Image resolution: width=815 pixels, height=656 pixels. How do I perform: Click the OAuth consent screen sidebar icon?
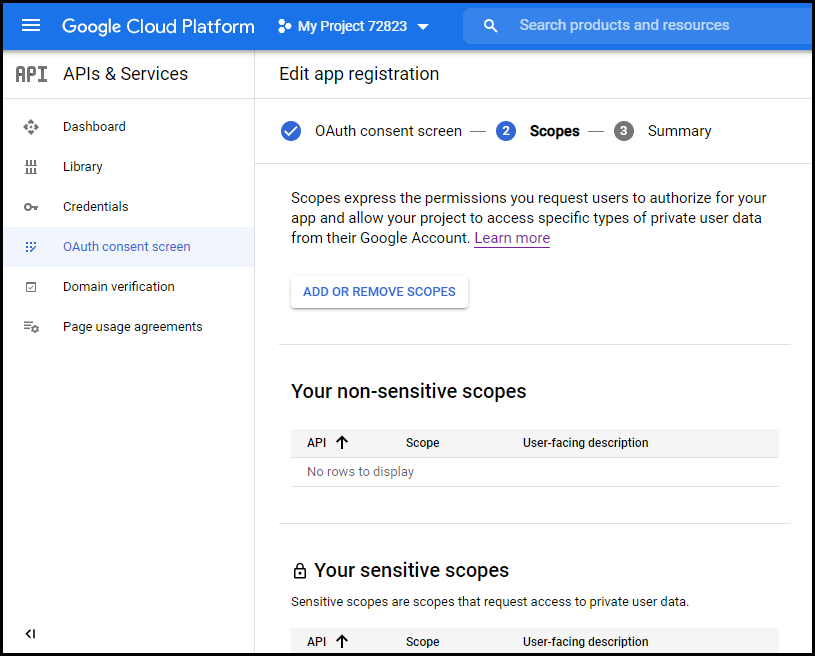pyautogui.click(x=31, y=247)
